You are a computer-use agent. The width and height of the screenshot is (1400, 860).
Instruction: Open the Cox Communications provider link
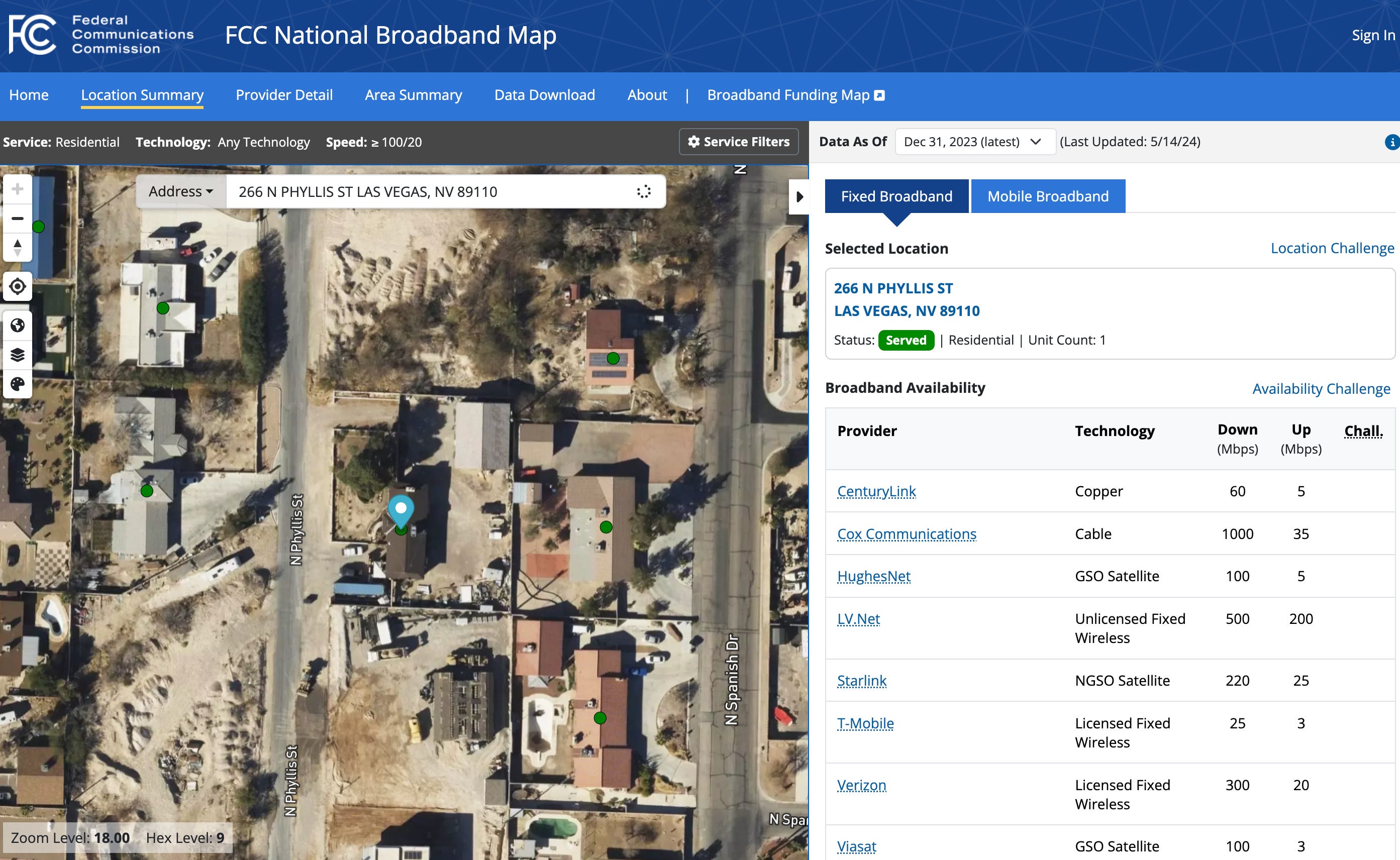pyautogui.click(x=906, y=533)
